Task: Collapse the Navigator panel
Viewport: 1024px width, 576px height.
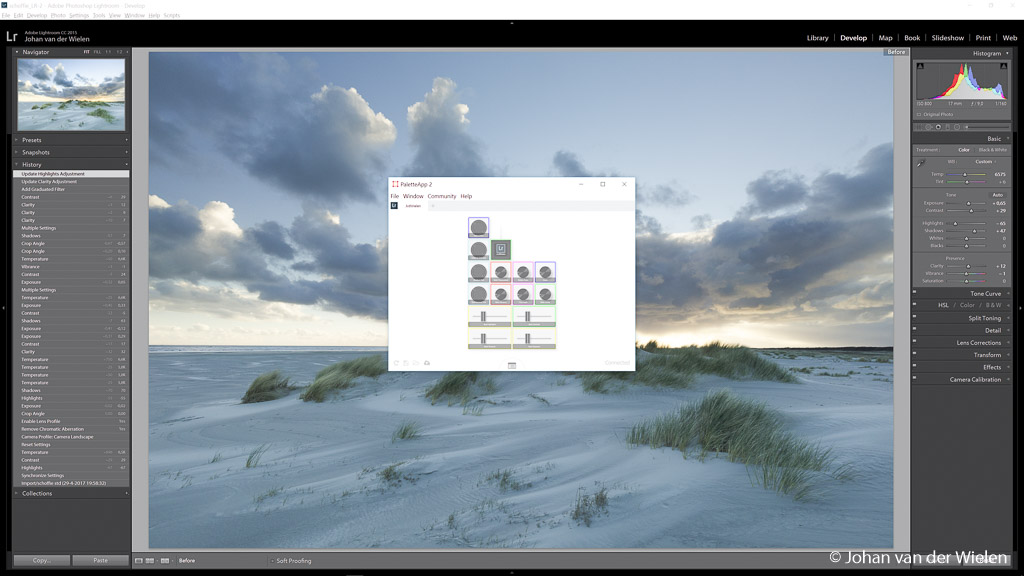Action: click(x=17, y=52)
